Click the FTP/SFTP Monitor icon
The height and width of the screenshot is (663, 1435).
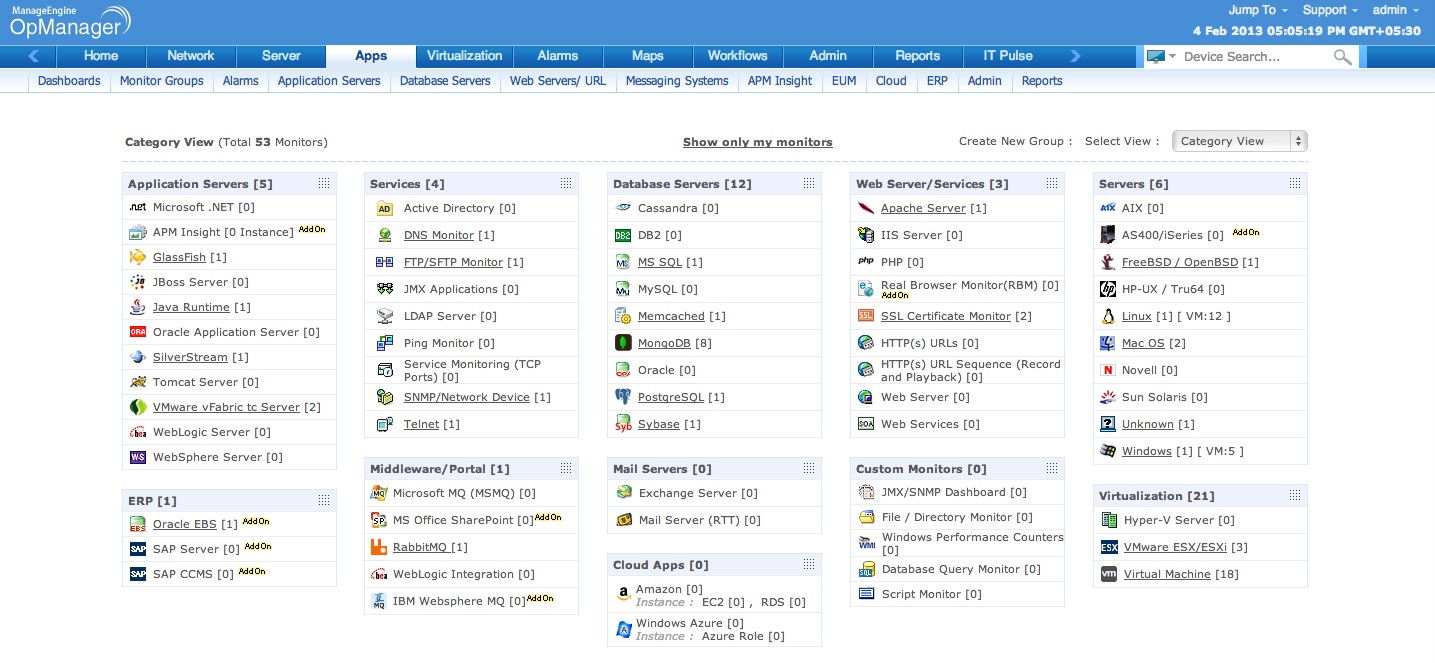click(x=385, y=262)
